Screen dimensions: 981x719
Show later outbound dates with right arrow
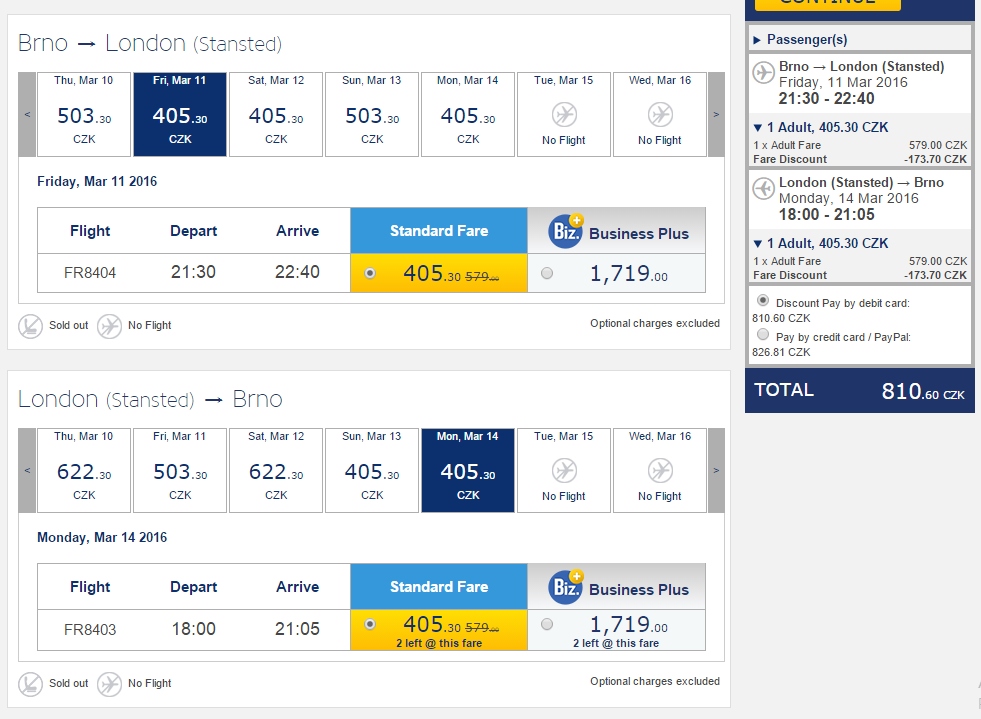pos(716,115)
